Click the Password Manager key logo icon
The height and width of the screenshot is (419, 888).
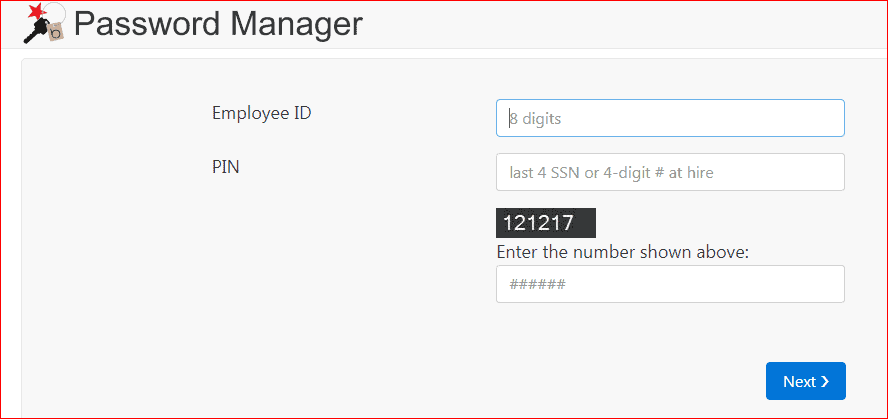[x=44, y=23]
